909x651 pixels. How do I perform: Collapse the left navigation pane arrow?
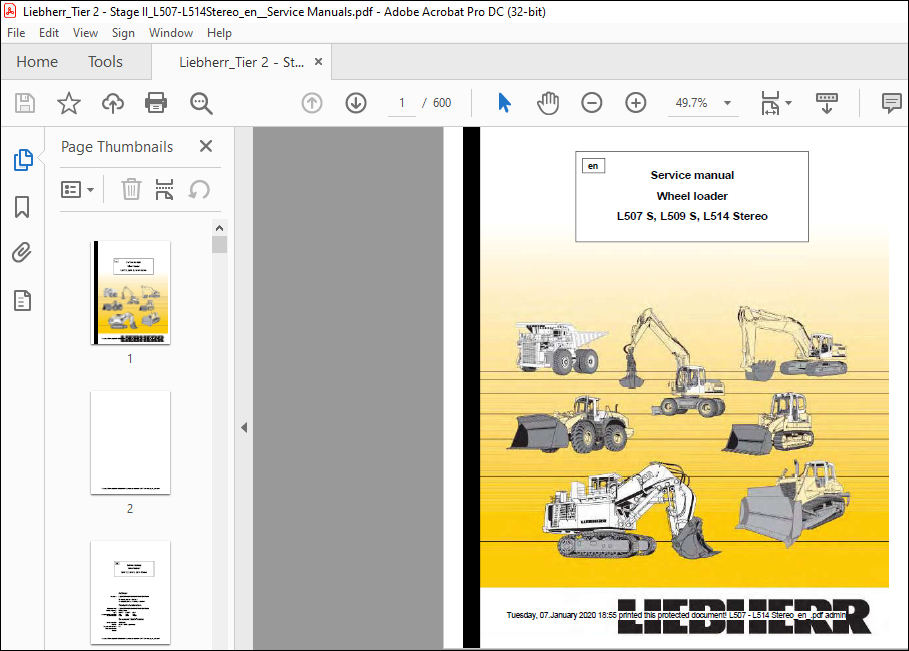pyautogui.click(x=244, y=428)
